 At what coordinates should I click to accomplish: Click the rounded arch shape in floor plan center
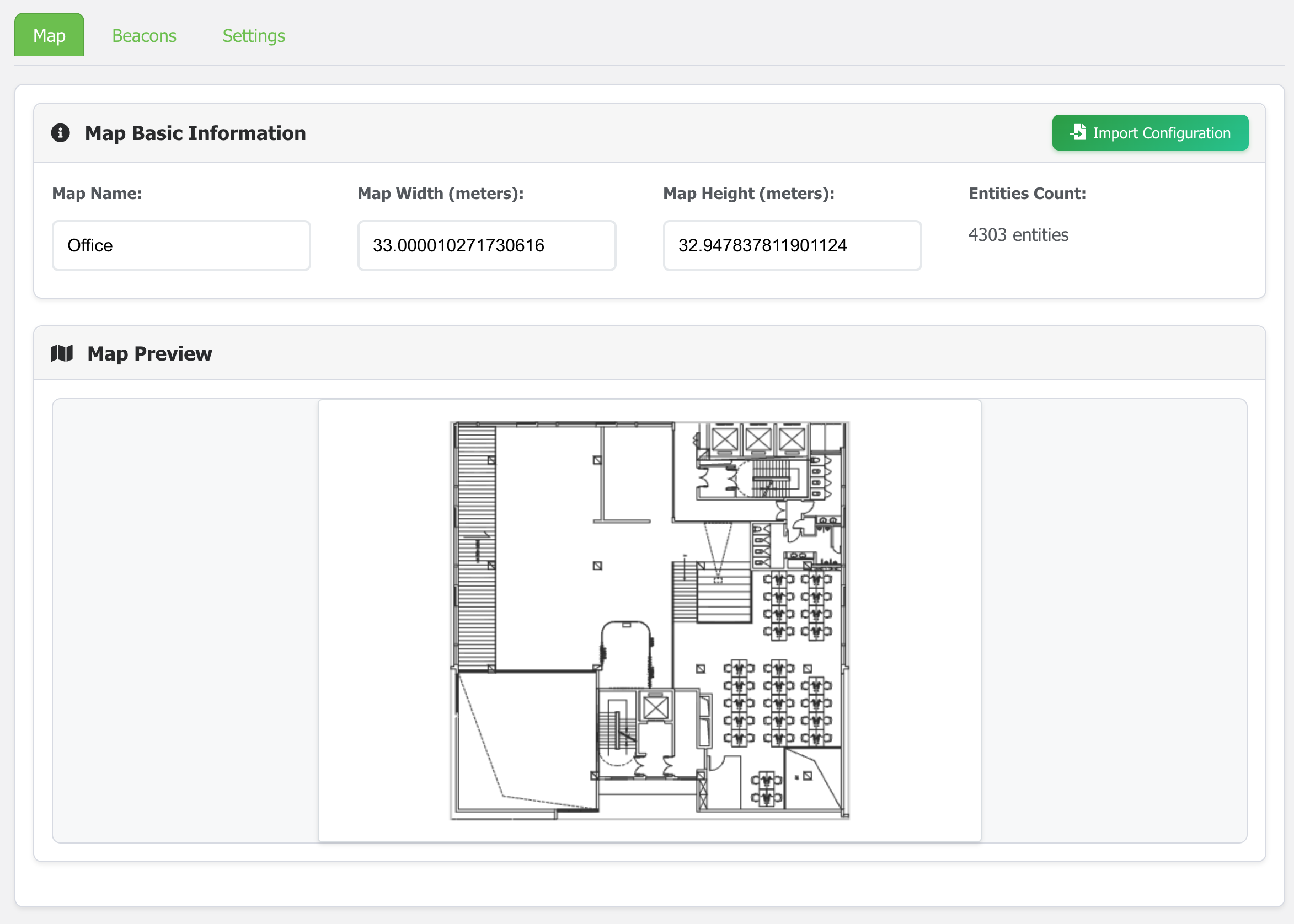point(626,652)
